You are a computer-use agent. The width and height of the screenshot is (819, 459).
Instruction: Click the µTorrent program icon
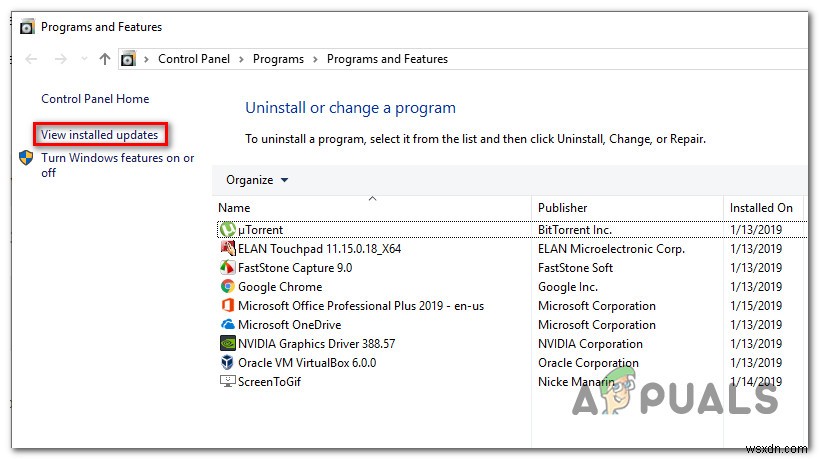227,230
